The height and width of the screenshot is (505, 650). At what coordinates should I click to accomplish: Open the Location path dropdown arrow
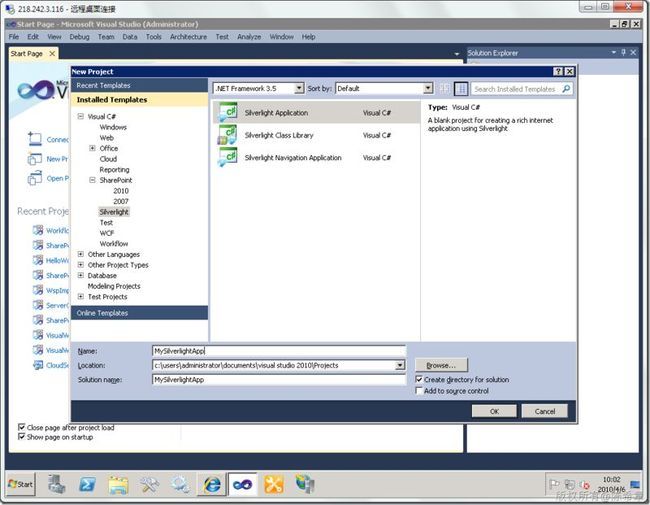(x=400, y=365)
